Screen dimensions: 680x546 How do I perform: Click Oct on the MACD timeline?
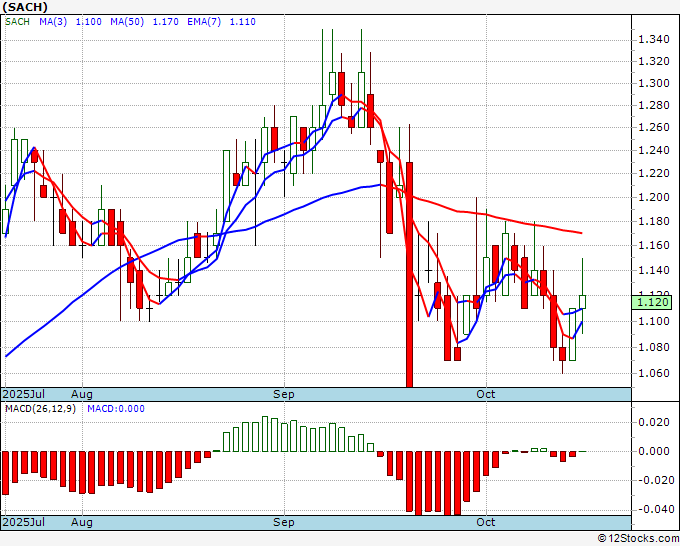(486, 522)
